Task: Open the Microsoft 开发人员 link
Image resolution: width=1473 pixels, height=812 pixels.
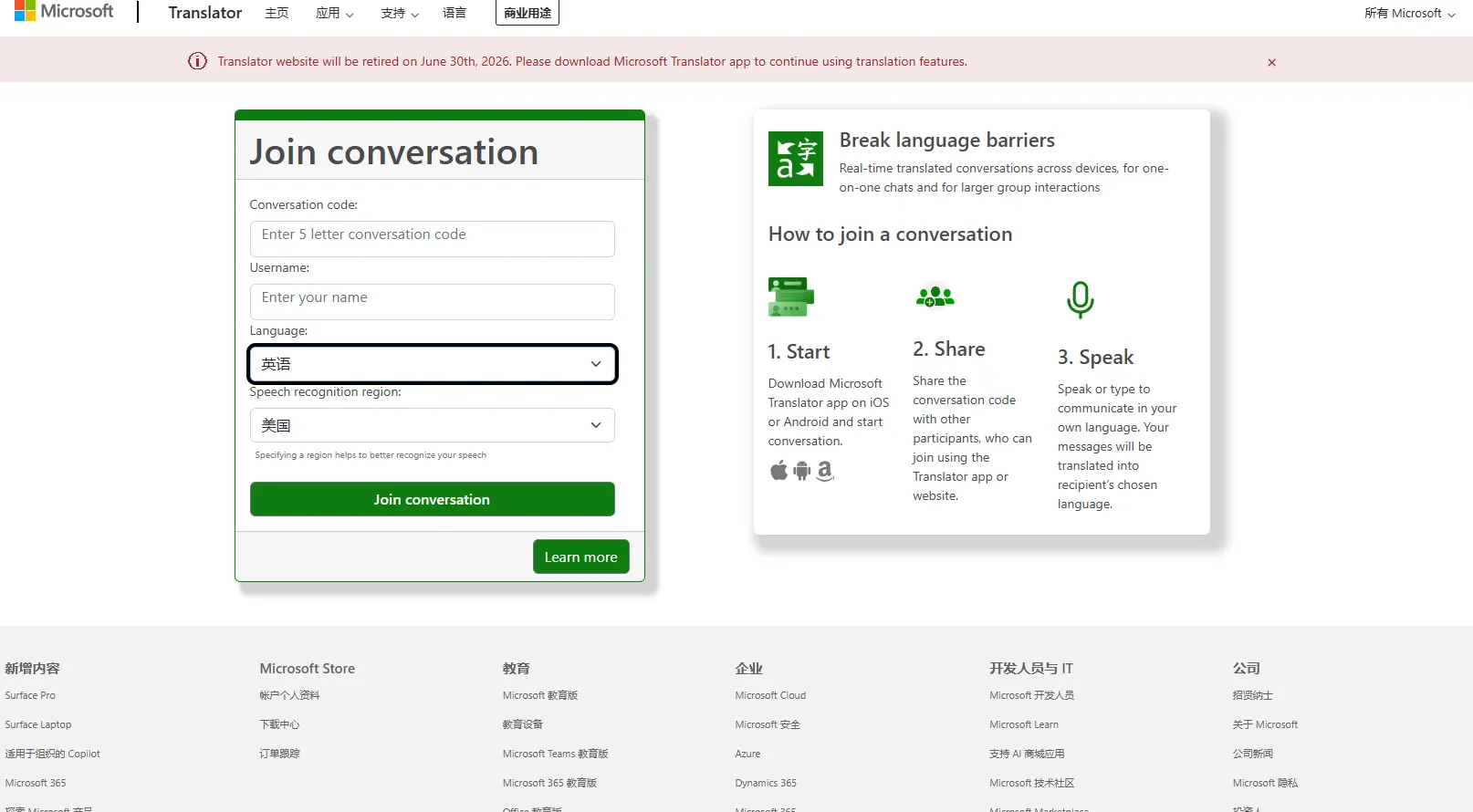Action: click(1031, 695)
